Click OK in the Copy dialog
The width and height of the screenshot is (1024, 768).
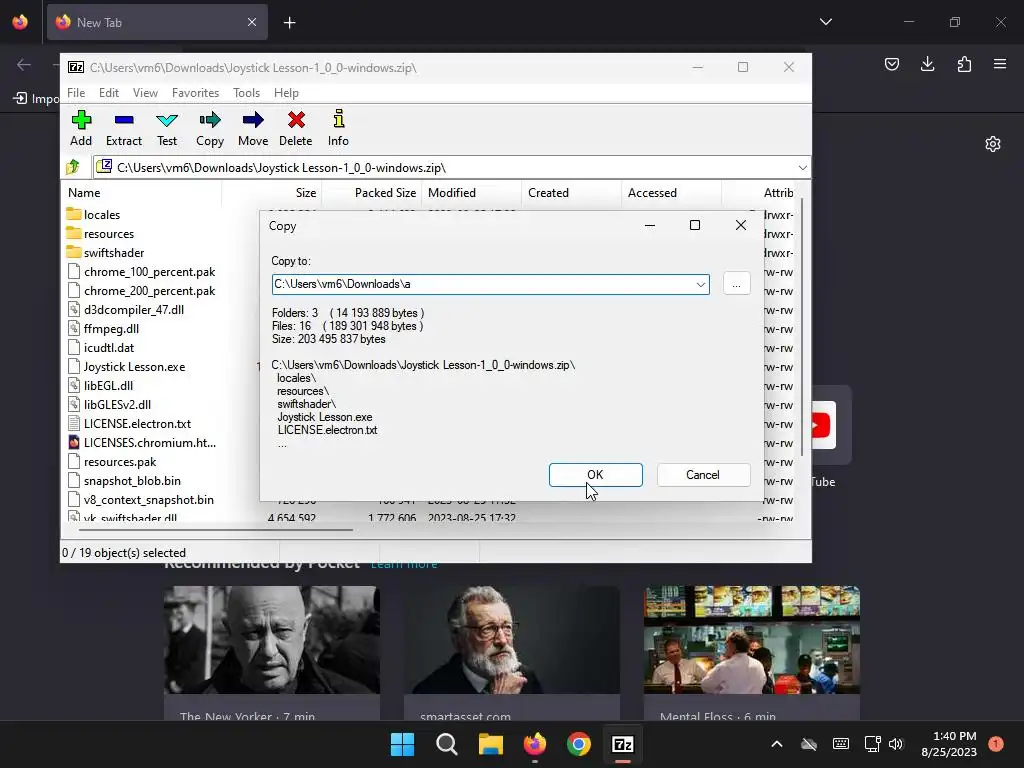point(596,475)
